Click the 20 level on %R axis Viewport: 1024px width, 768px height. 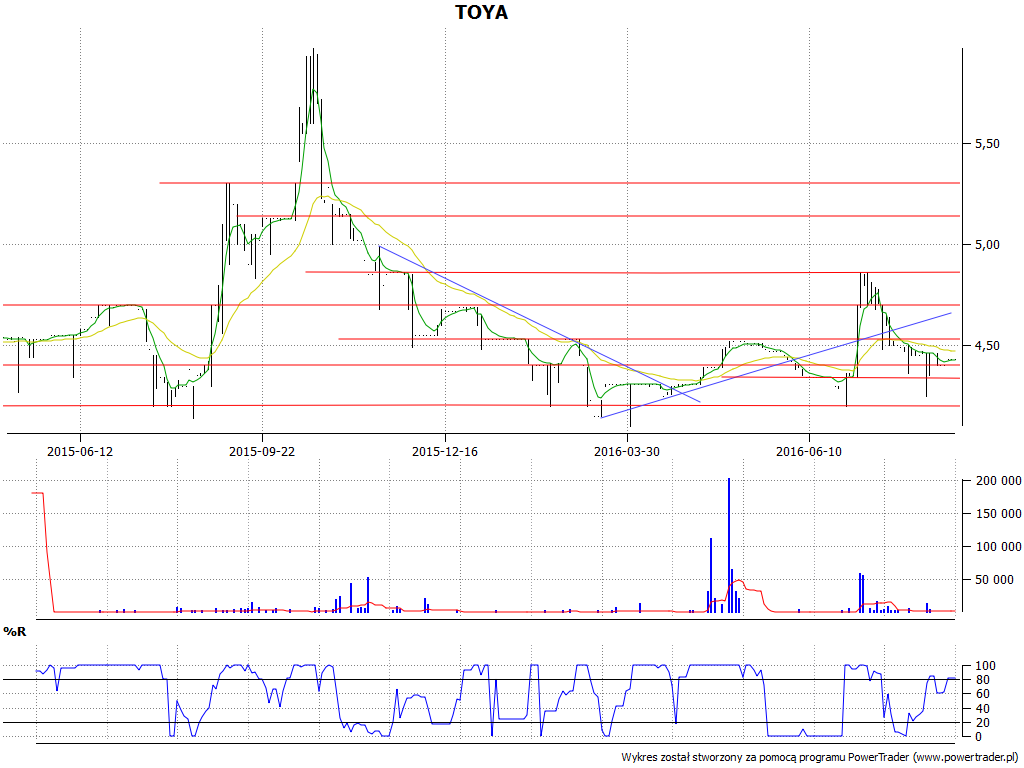[x=982, y=723]
